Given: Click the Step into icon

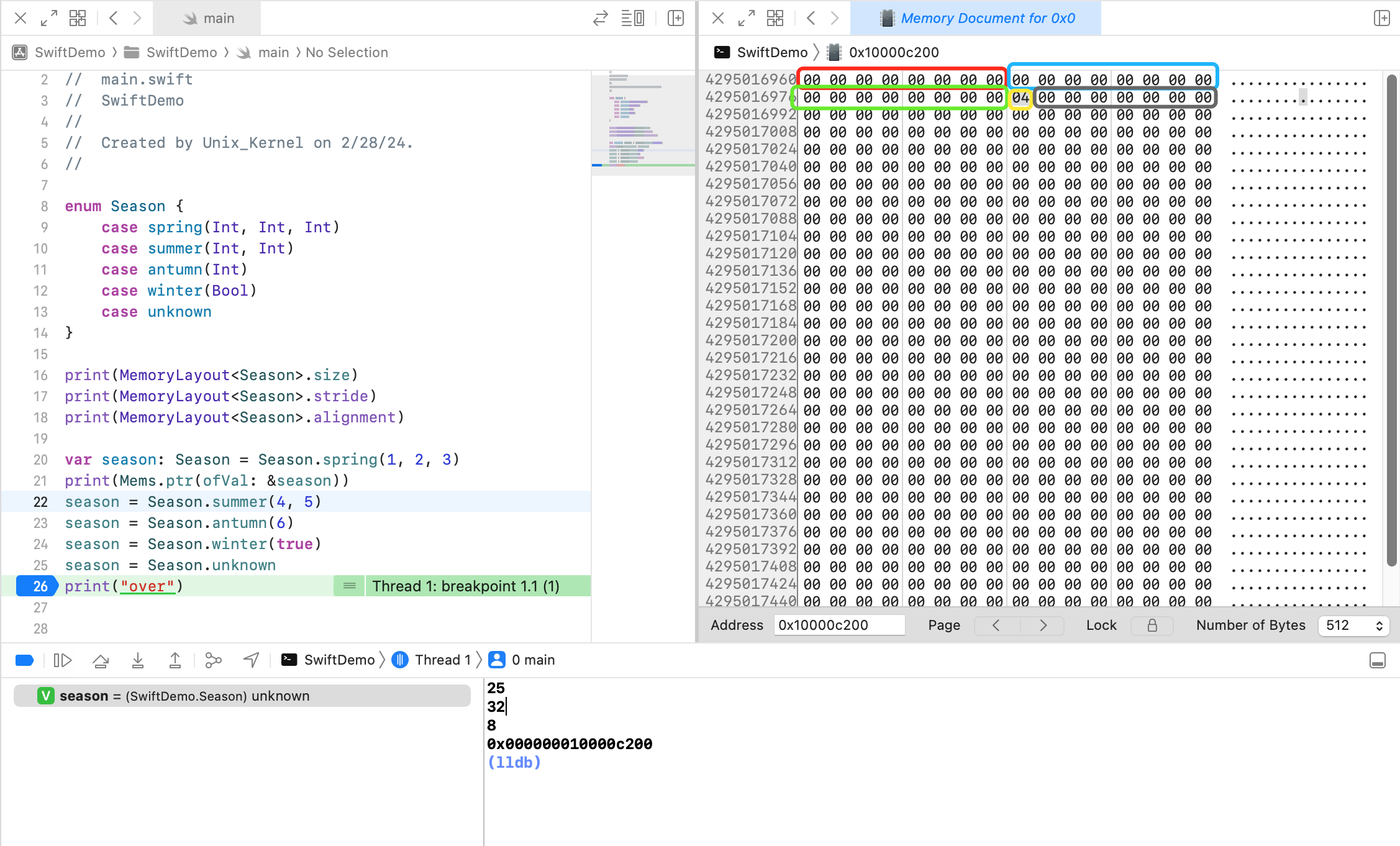Looking at the screenshot, I should pyautogui.click(x=138, y=660).
